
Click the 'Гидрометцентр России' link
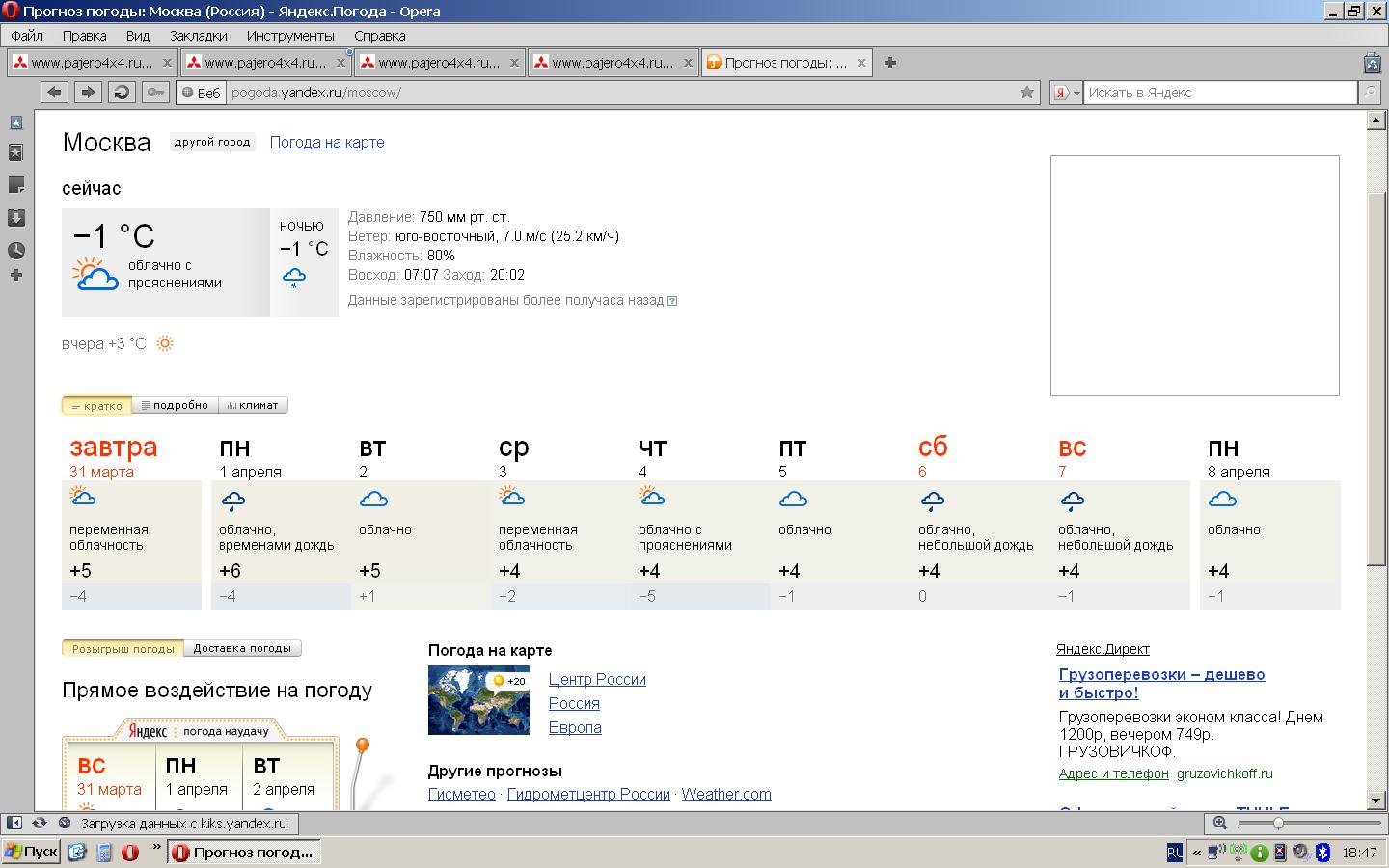588,795
